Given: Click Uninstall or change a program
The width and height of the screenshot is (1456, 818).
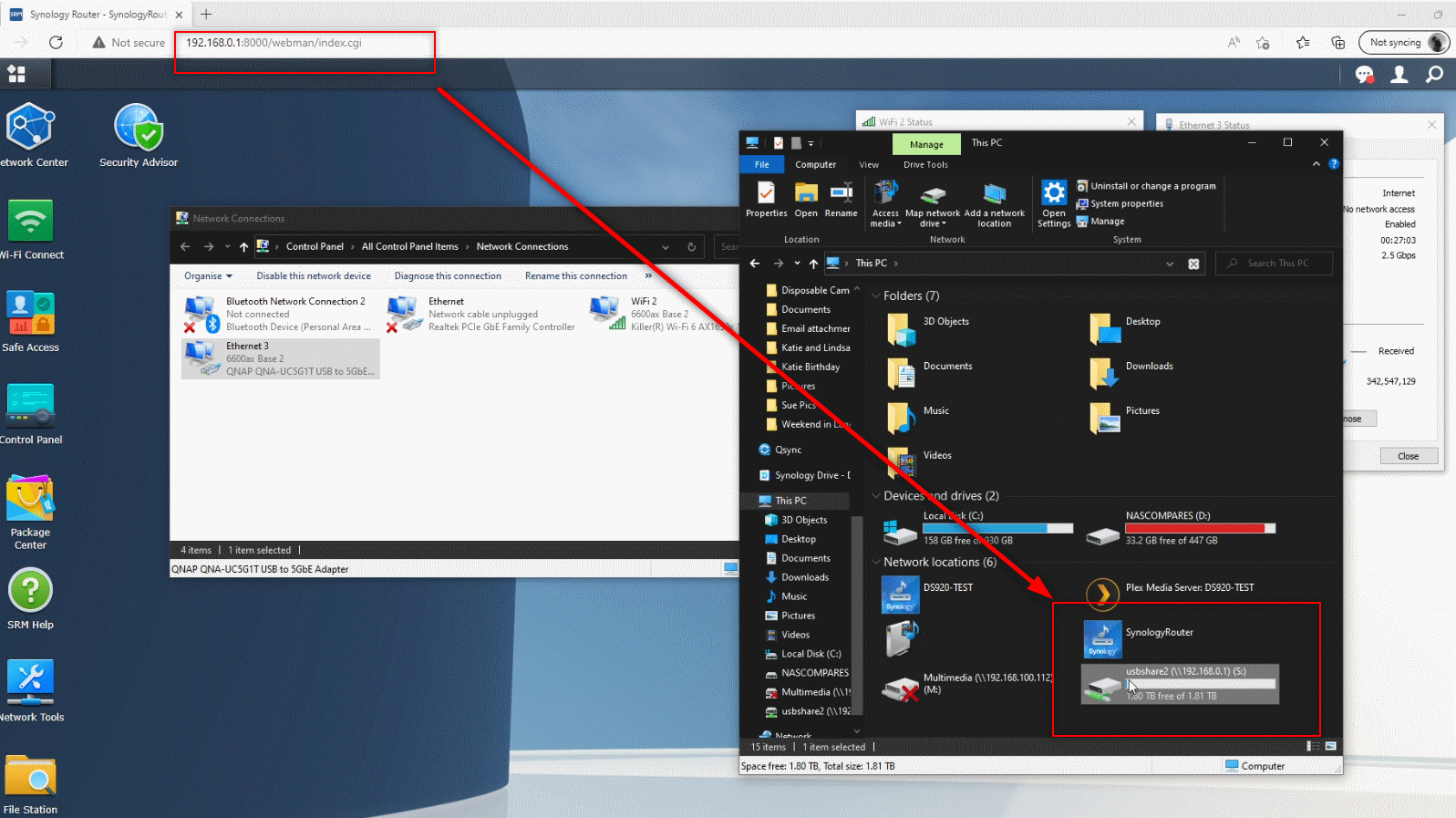Looking at the screenshot, I should [1146, 186].
